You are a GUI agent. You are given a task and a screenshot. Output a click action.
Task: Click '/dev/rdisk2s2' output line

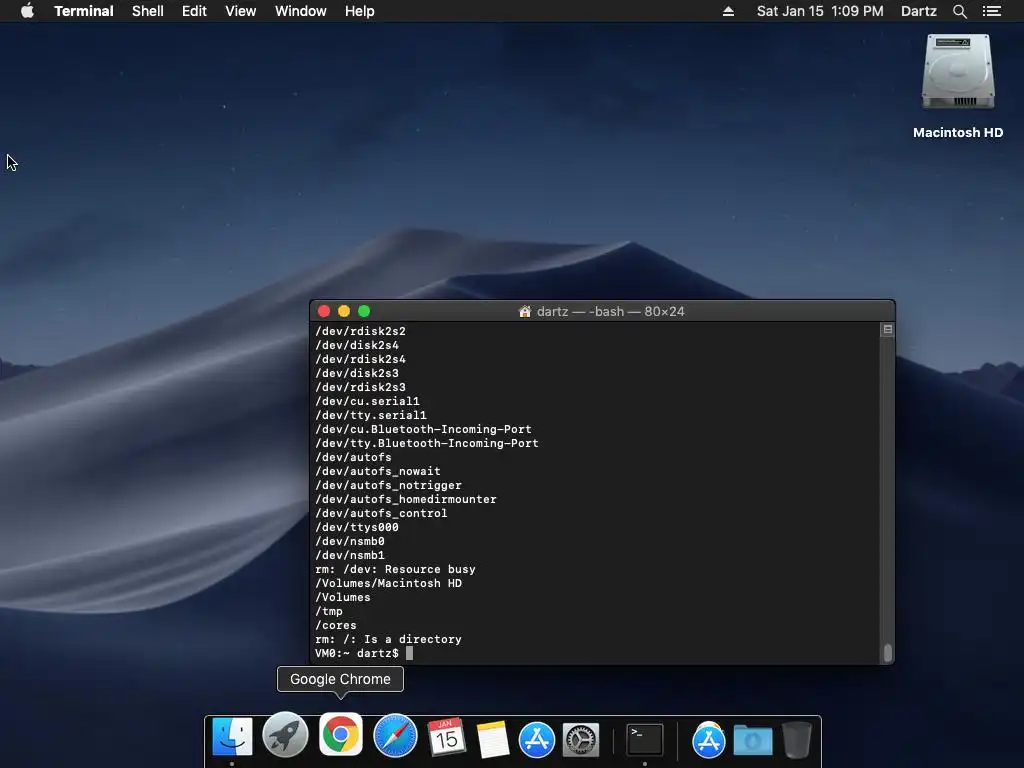(x=360, y=331)
